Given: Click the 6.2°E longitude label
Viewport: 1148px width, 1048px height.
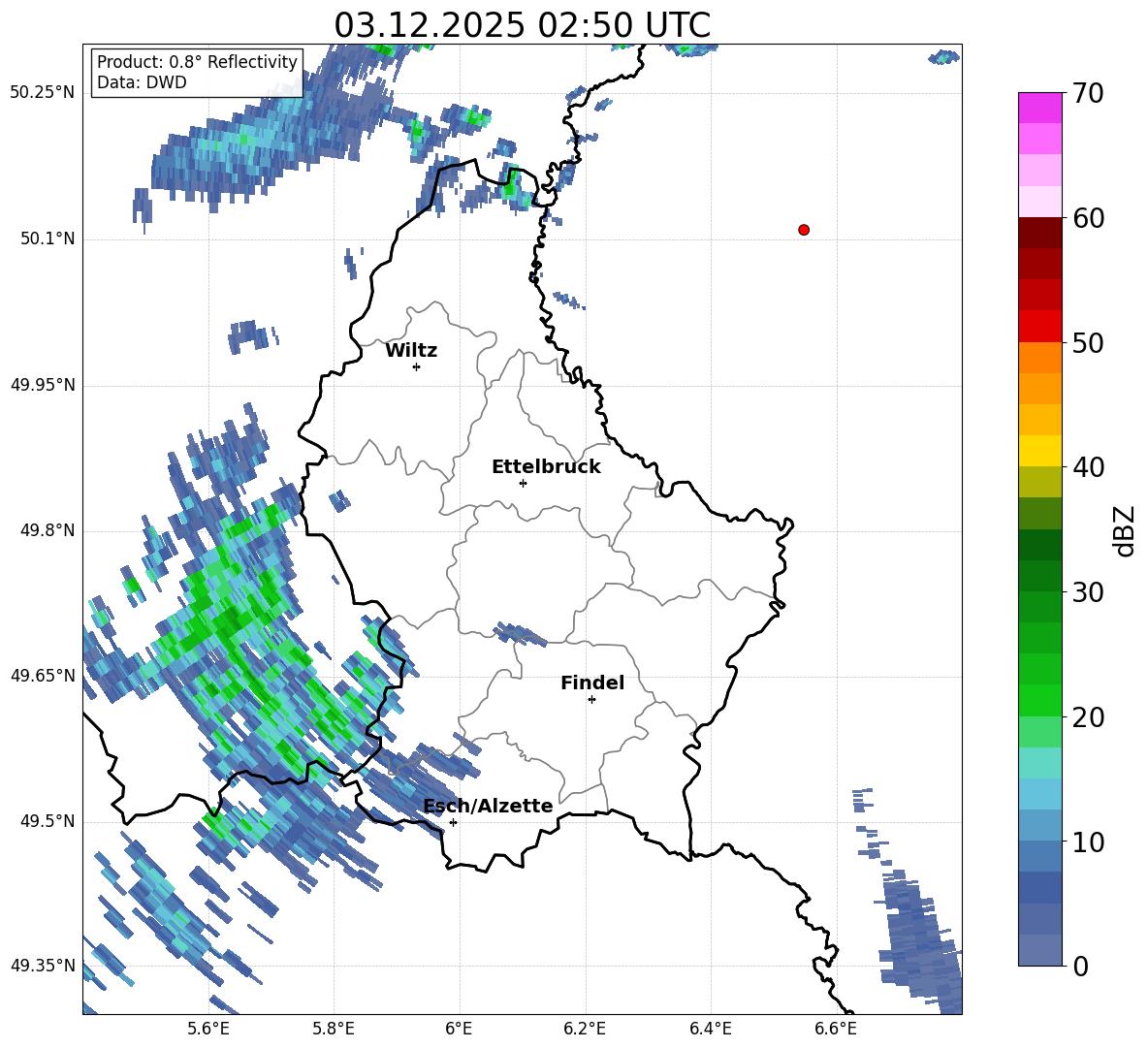Looking at the screenshot, I should (x=585, y=1029).
